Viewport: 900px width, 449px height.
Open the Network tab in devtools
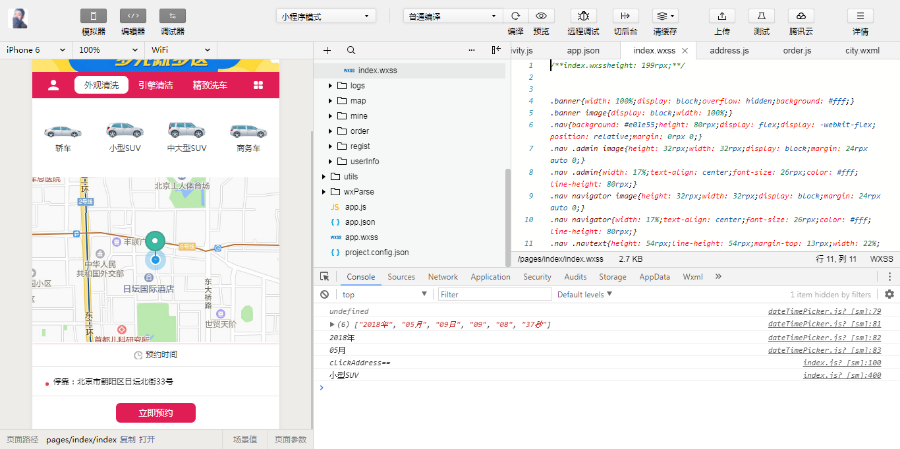(442, 277)
